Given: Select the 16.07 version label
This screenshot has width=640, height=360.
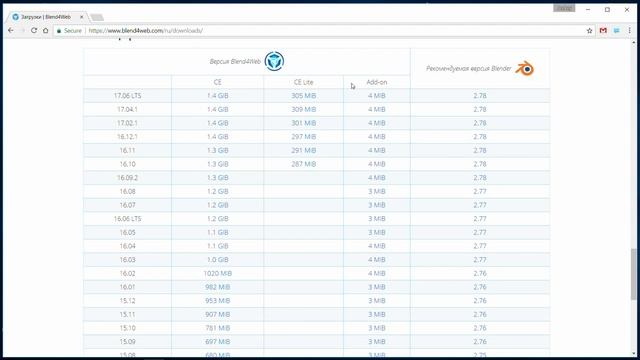Looking at the screenshot, I should [x=127, y=205].
